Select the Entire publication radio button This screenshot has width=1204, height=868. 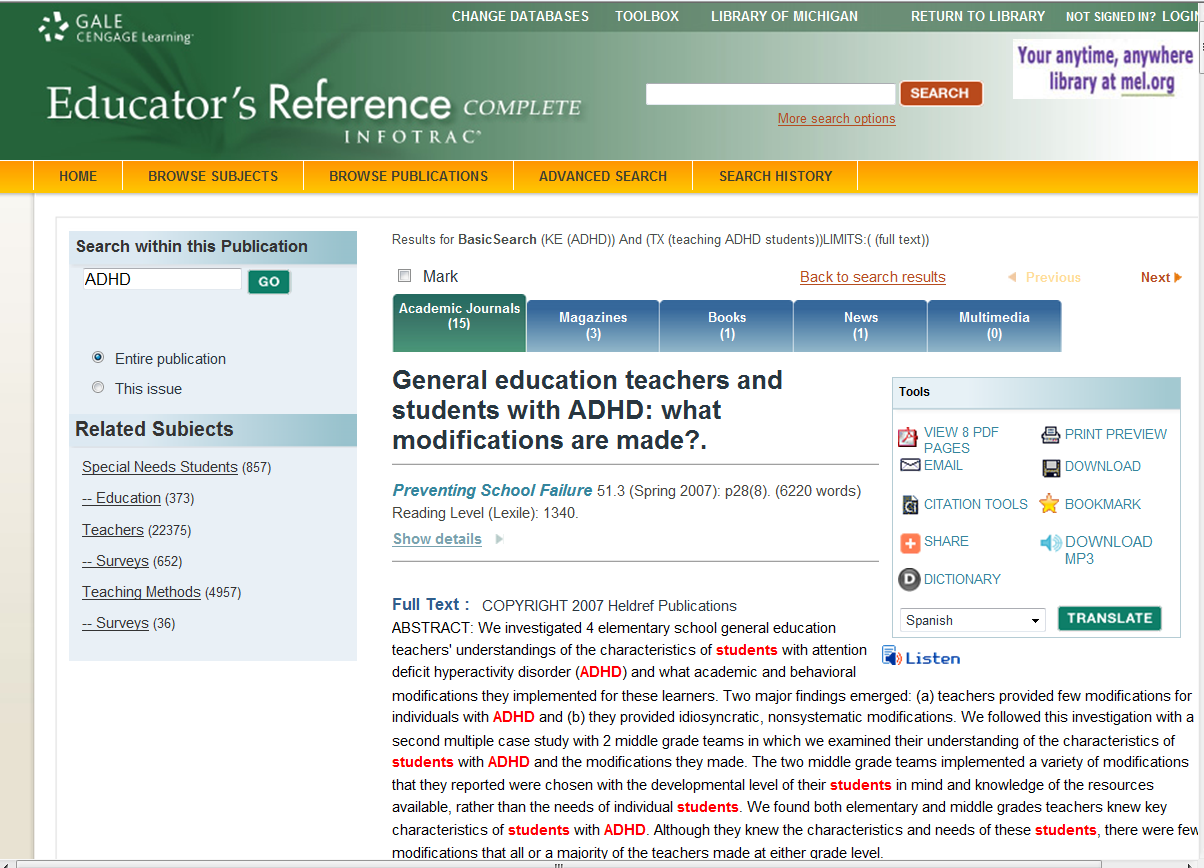click(98, 357)
